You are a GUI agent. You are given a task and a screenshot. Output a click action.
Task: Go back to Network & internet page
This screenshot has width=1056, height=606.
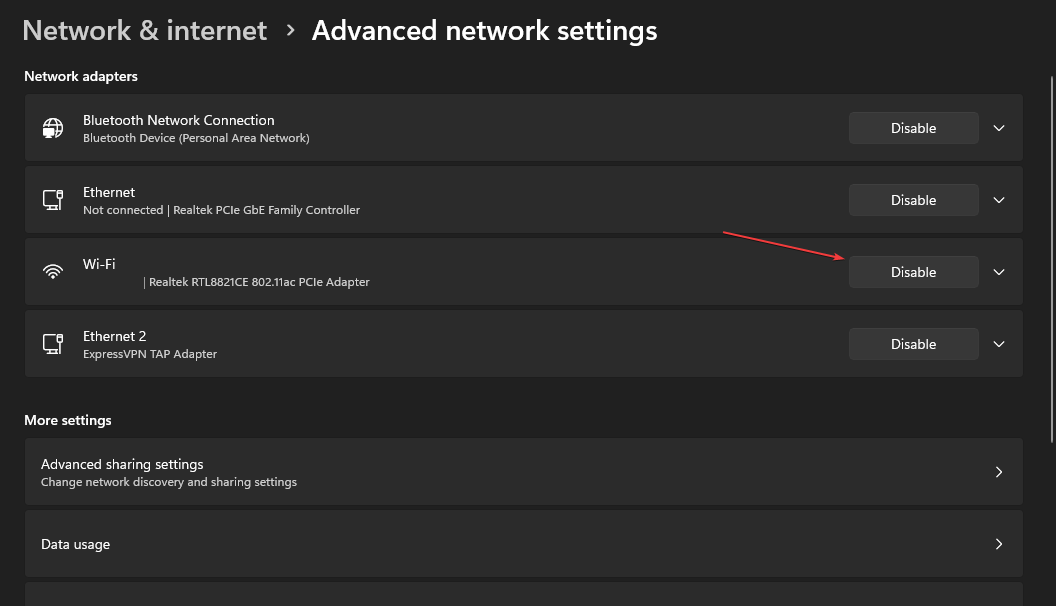click(144, 30)
